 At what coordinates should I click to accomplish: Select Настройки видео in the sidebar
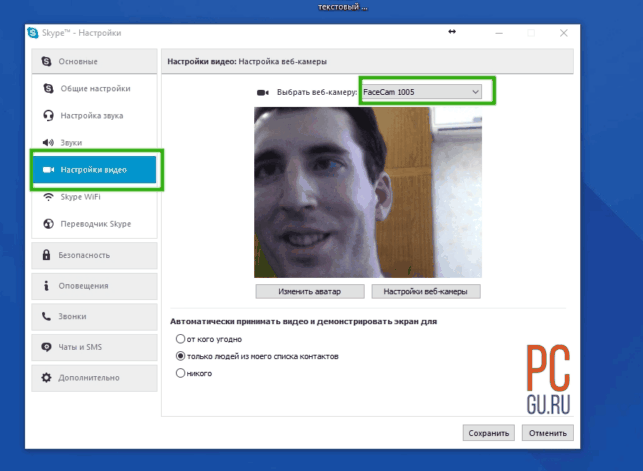click(94, 170)
